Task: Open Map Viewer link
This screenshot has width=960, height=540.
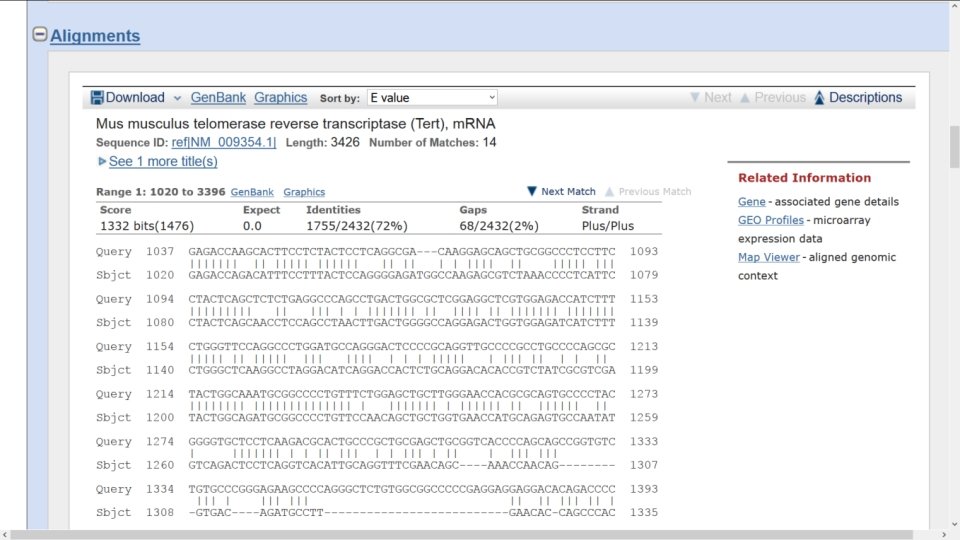Action: click(768, 257)
